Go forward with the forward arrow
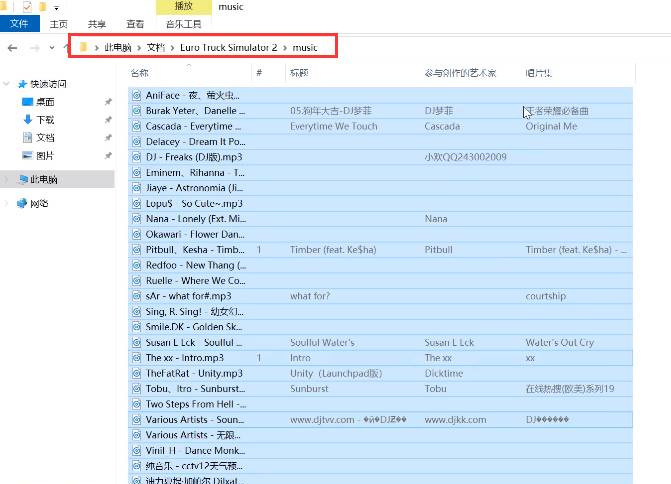This screenshot has height=484, width=671. coord(35,48)
